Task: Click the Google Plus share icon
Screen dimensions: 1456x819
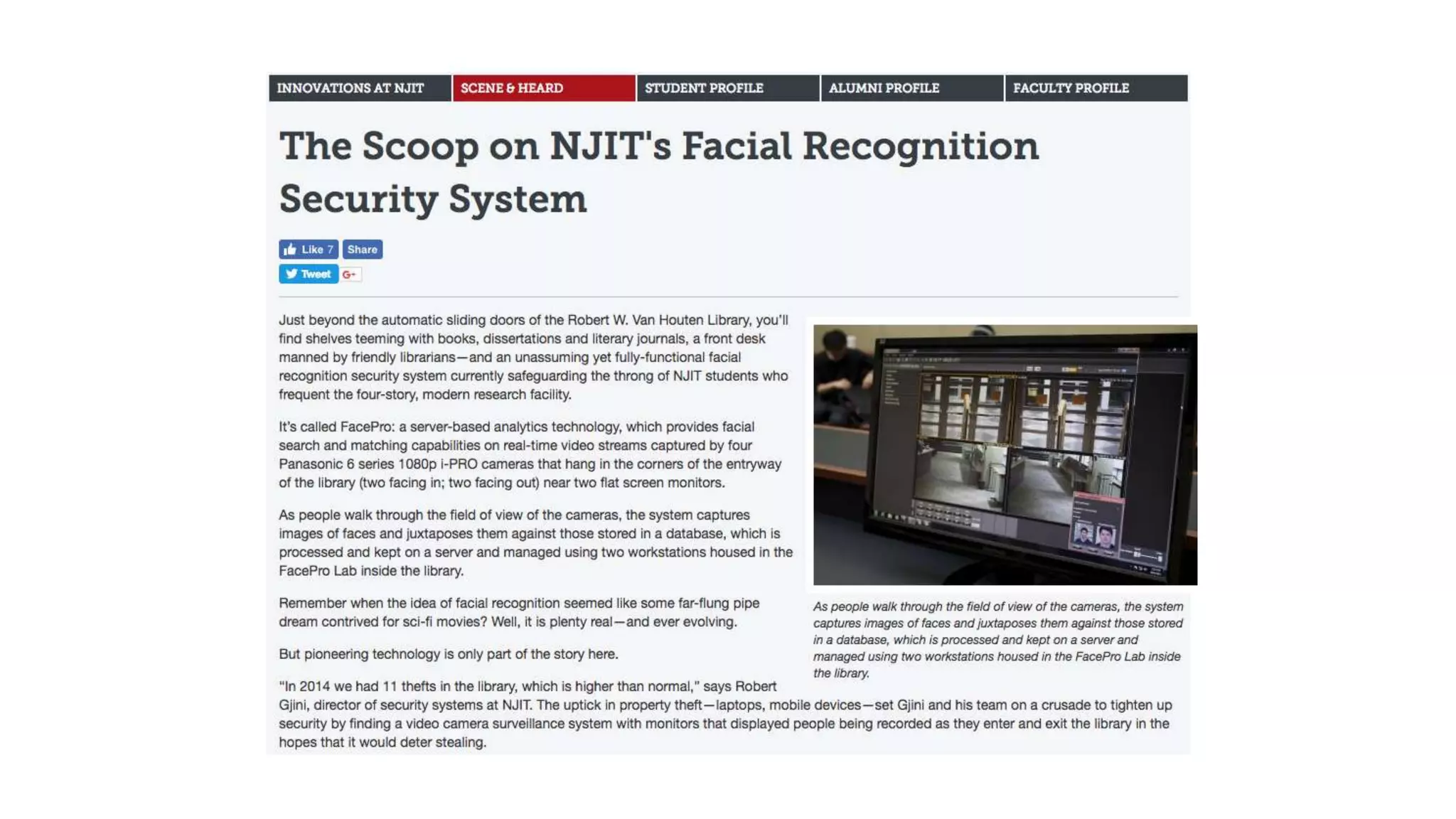Action: (x=350, y=274)
